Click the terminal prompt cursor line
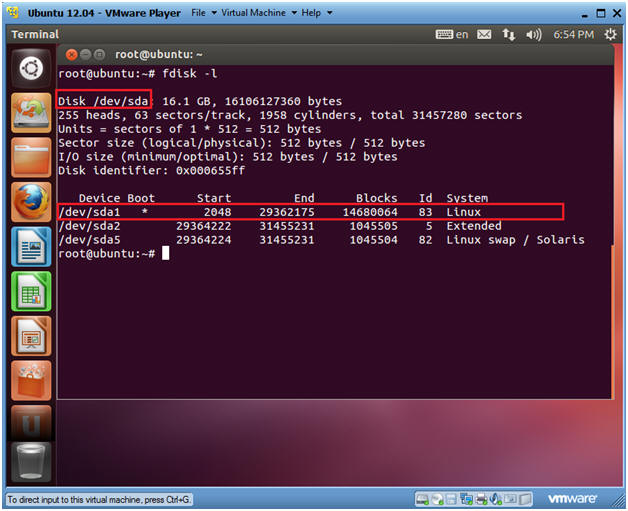Image resolution: width=628 pixels, height=511 pixels. tap(114, 253)
